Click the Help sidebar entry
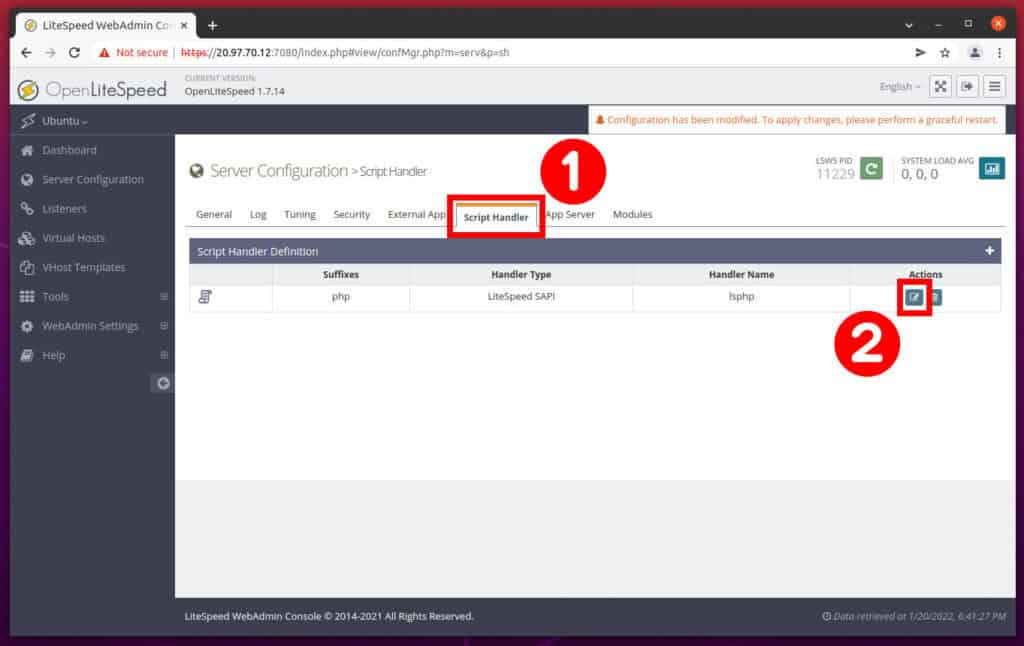Image resolution: width=1024 pixels, height=646 pixels. tap(54, 355)
